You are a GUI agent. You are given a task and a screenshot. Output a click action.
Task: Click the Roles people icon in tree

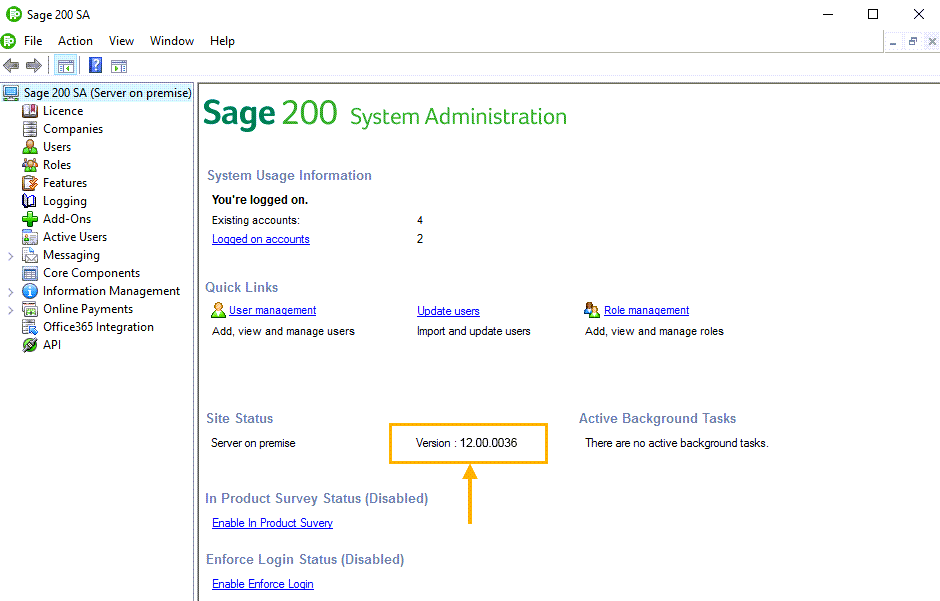click(29, 165)
